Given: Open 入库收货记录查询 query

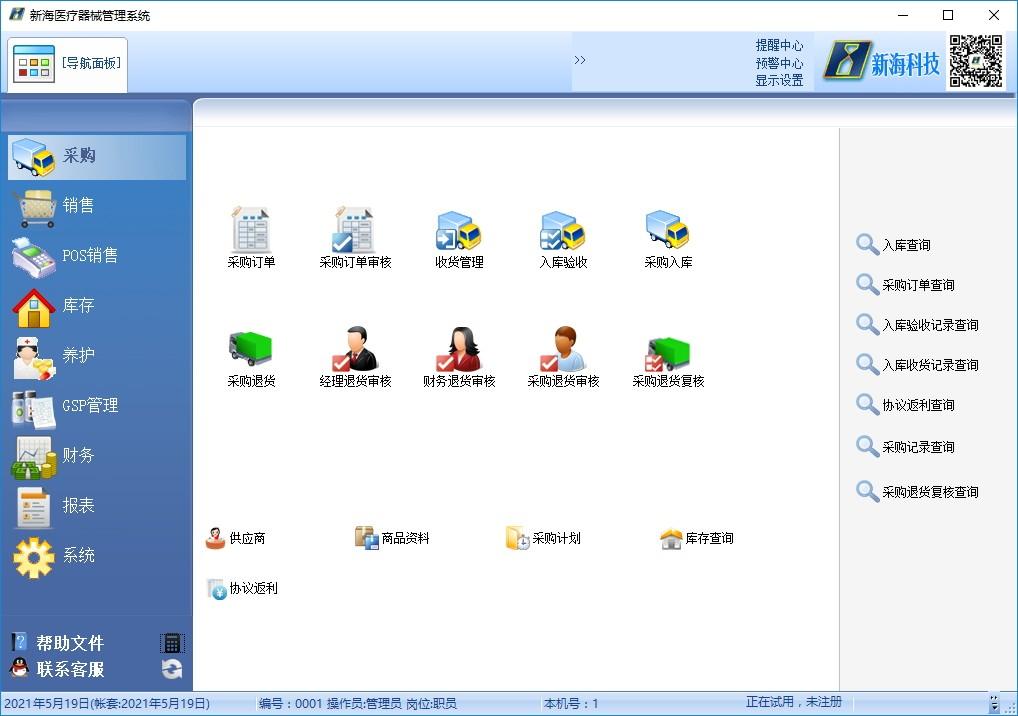Looking at the screenshot, I should [917, 365].
